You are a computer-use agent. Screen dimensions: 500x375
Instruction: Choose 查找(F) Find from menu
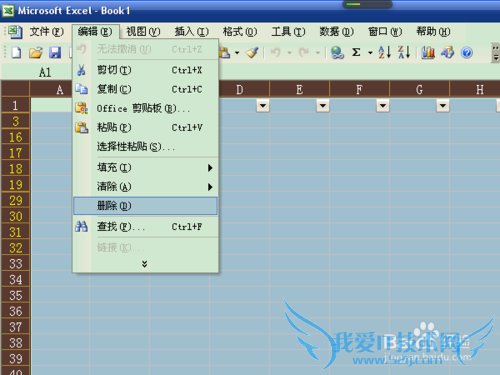pos(145,227)
